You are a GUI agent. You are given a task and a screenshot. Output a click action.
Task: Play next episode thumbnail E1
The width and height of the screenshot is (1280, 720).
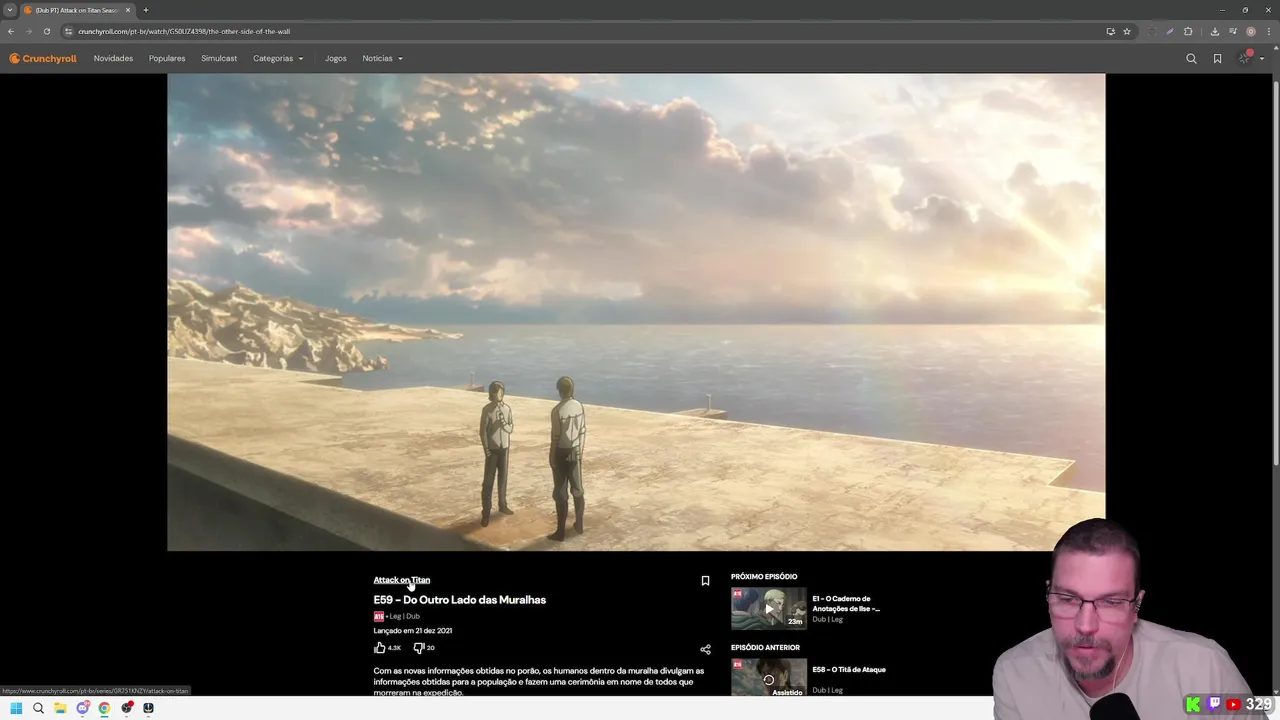click(768, 608)
